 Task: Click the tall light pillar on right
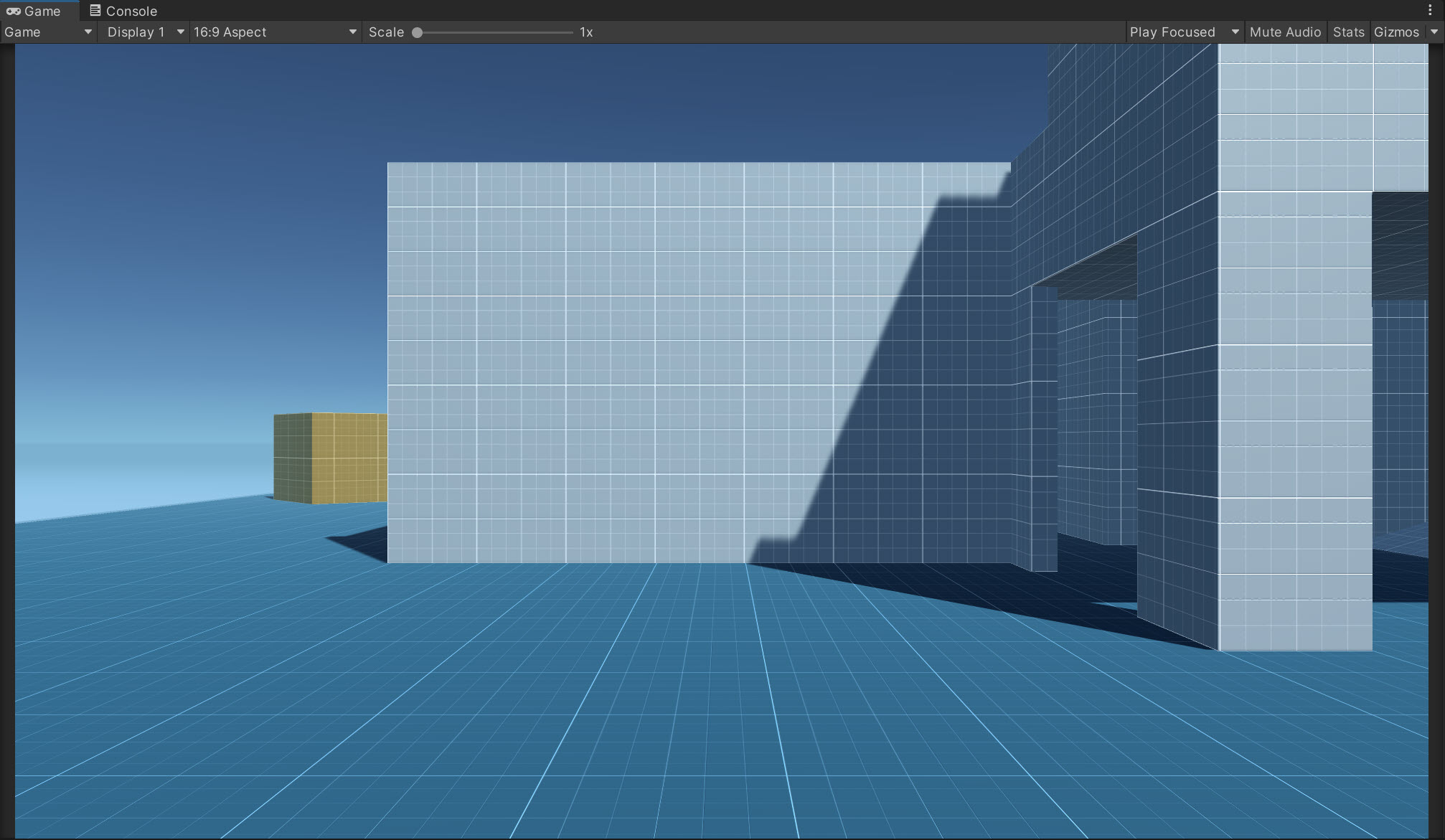(1294, 423)
